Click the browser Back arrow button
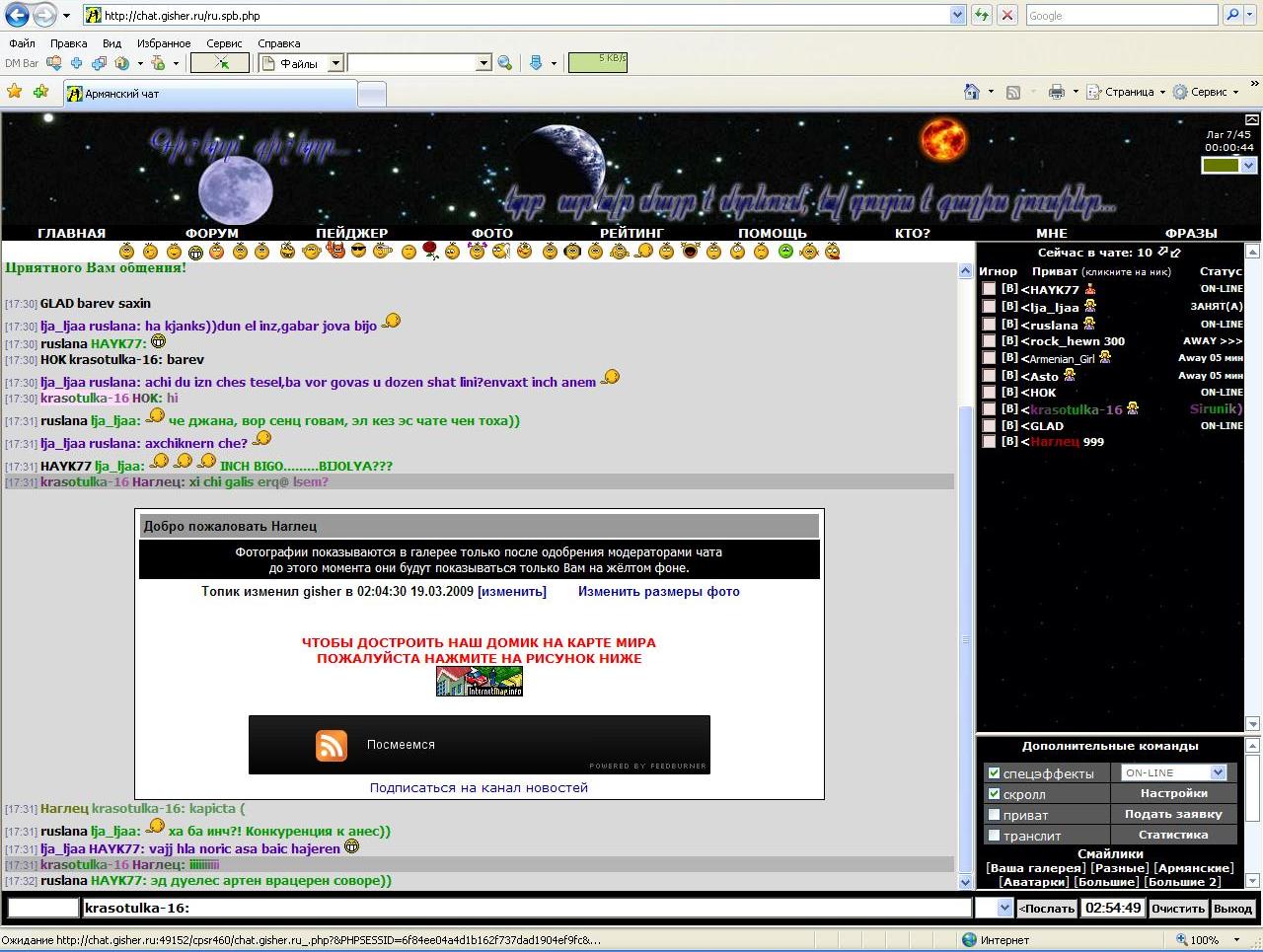This screenshot has width=1263, height=952. [x=18, y=16]
